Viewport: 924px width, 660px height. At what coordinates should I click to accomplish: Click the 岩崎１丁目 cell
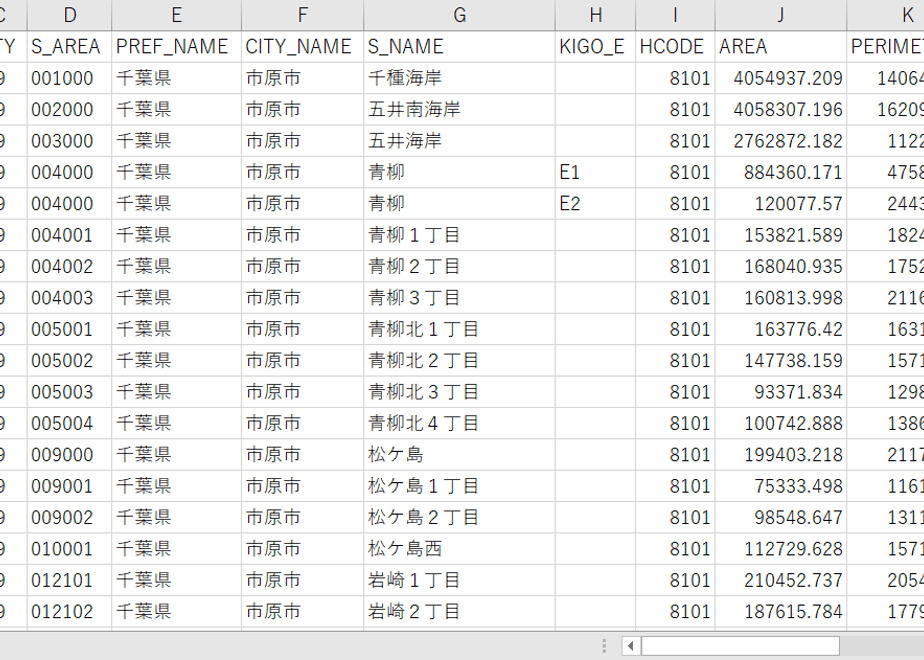[460, 580]
